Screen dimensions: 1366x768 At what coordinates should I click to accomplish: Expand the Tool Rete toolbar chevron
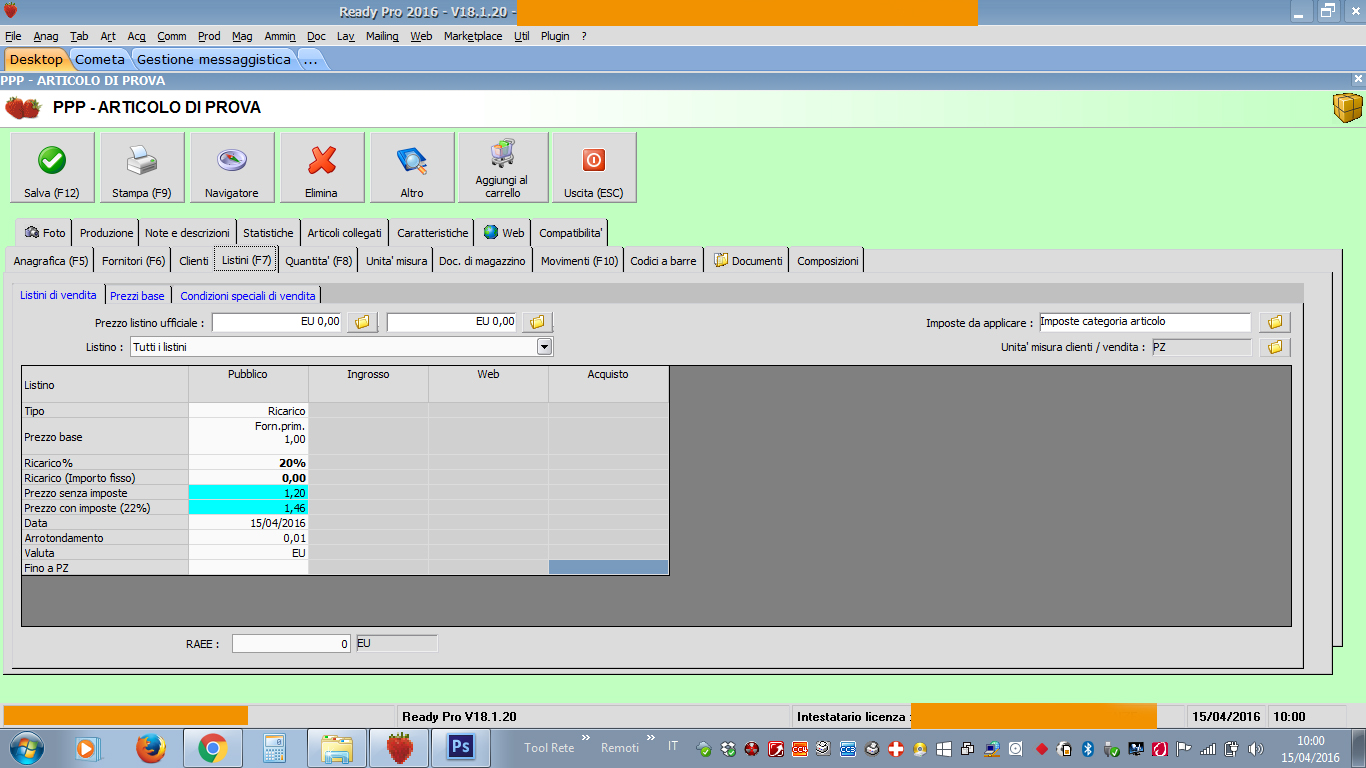tap(585, 738)
